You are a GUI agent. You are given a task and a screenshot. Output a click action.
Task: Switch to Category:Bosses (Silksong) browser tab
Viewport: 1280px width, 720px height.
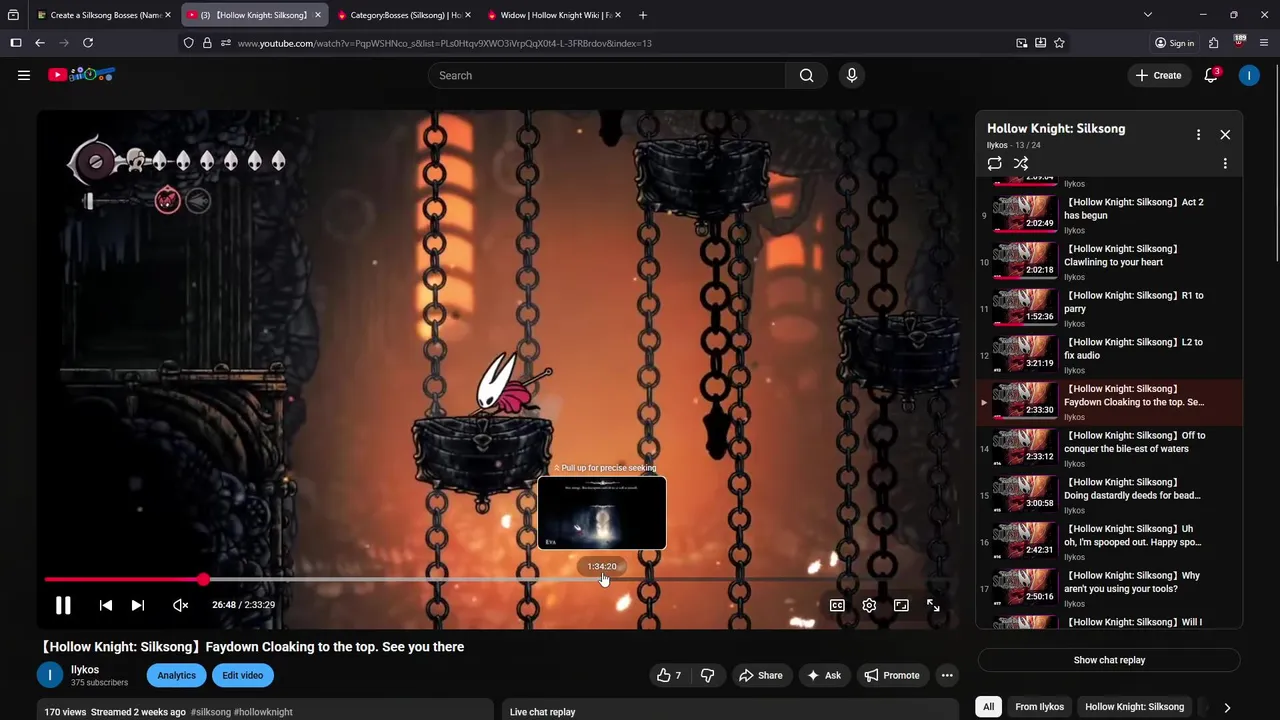point(404,15)
